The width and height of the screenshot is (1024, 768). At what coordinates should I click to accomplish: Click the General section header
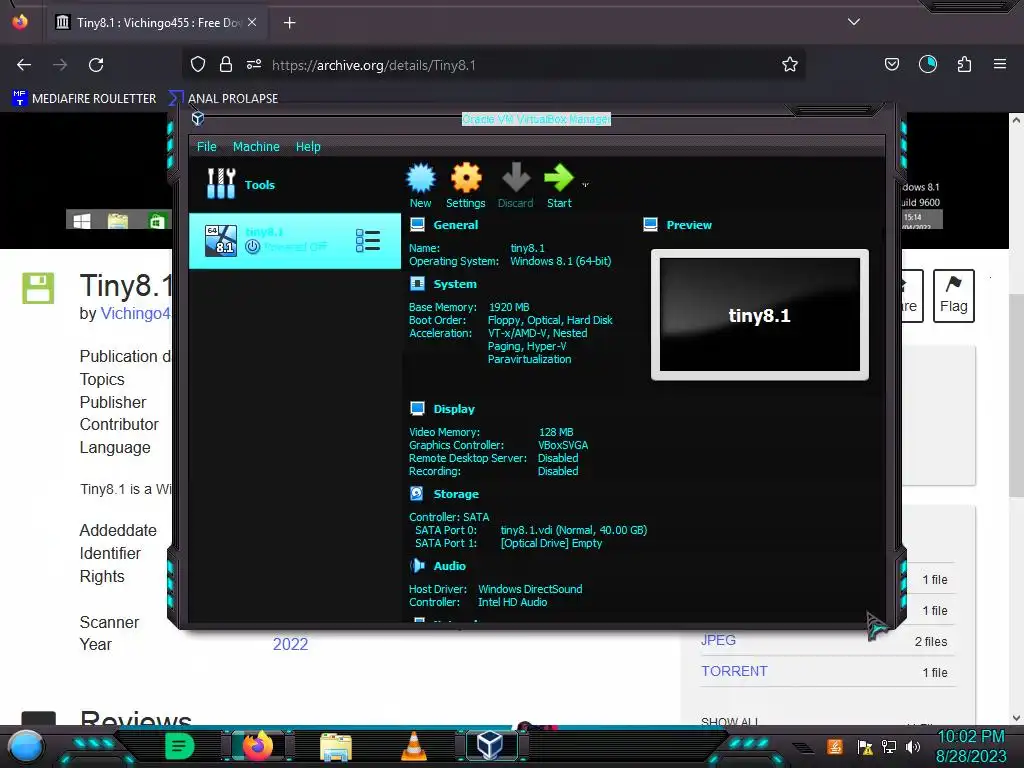coord(456,225)
